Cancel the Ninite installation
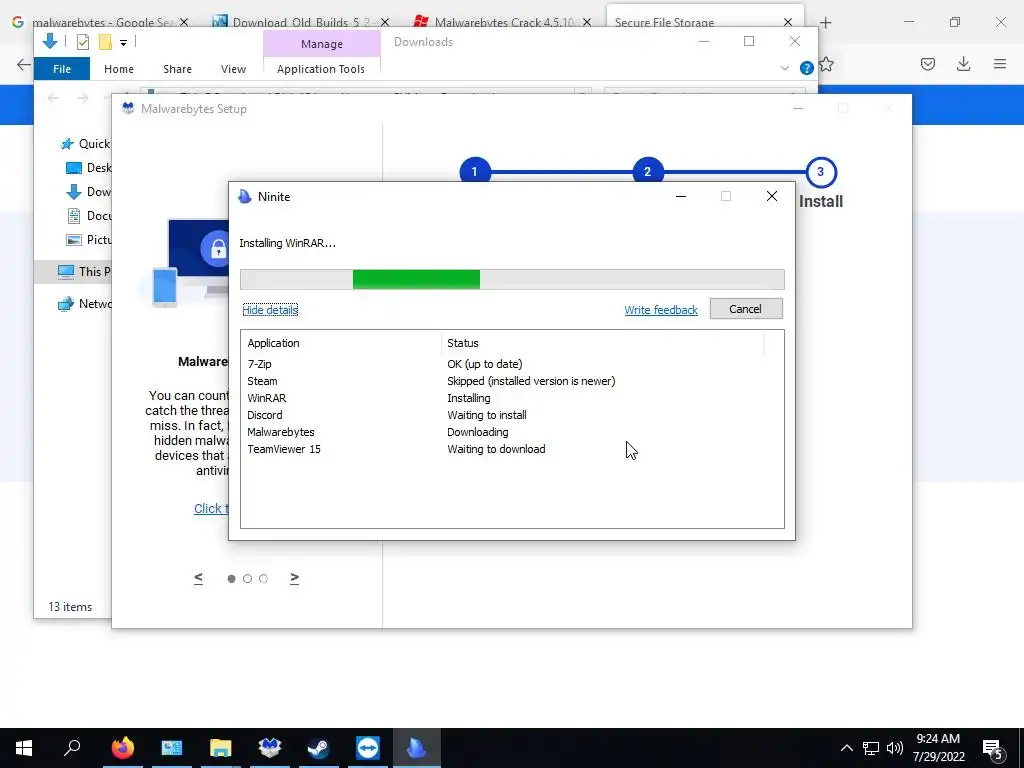Viewport: 1024px width, 768px height. click(746, 309)
